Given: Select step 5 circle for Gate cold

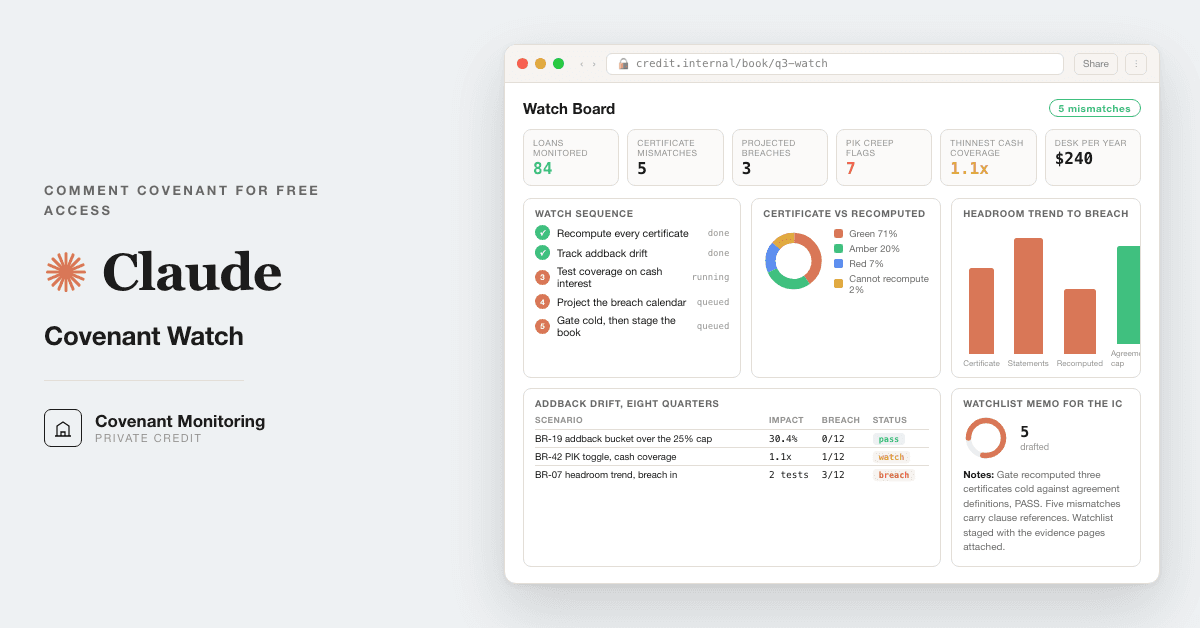Looking at the screenshot, I should click(542, 326).
